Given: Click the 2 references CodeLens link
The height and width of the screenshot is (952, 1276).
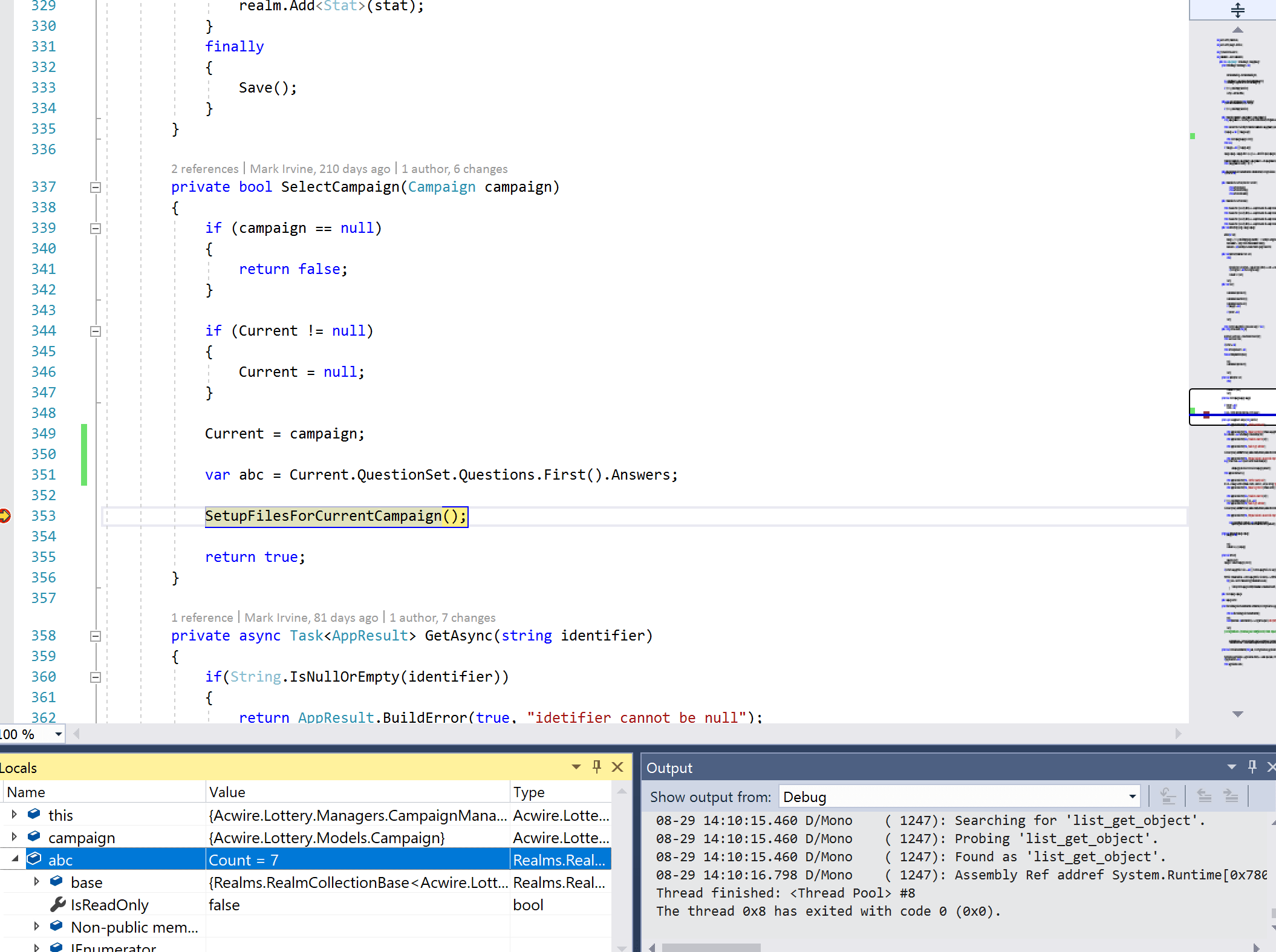Looking at the screenshot, I should point(205,169).
